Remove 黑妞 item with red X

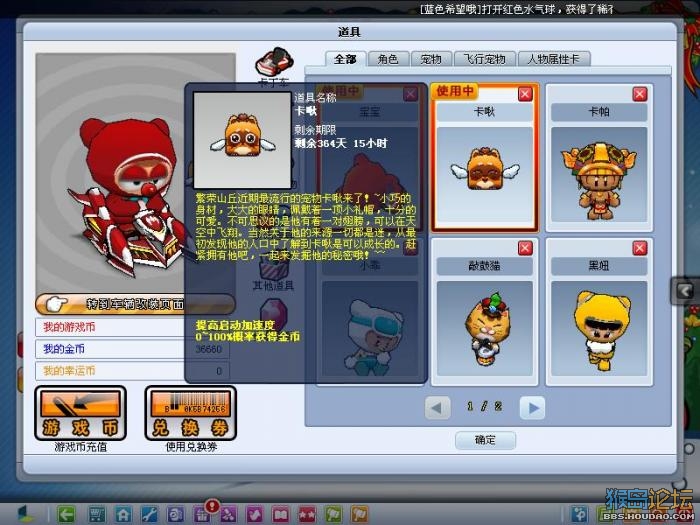point(640,248)
